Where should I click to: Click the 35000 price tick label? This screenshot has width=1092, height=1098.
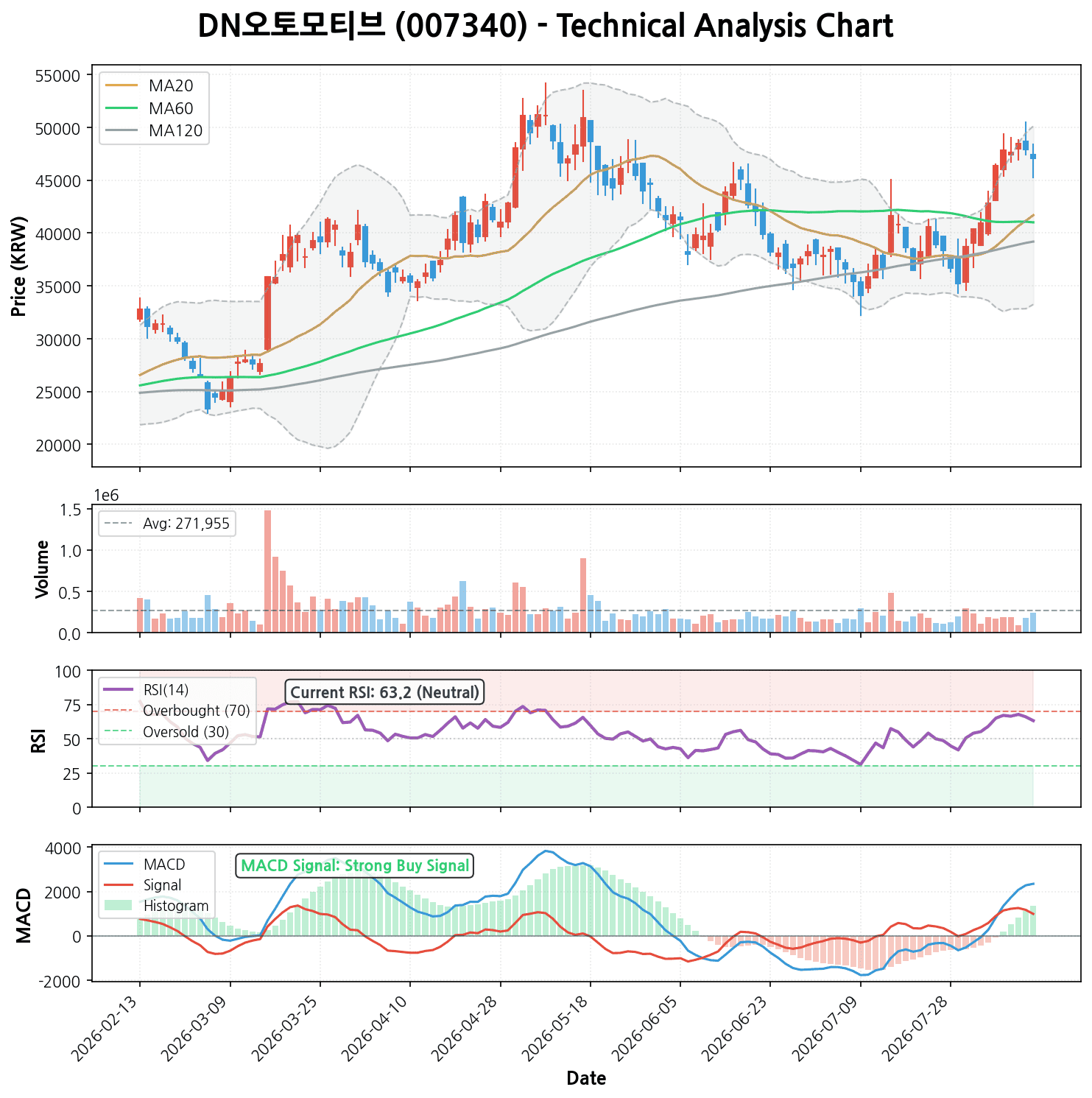(x=57, y=286)
